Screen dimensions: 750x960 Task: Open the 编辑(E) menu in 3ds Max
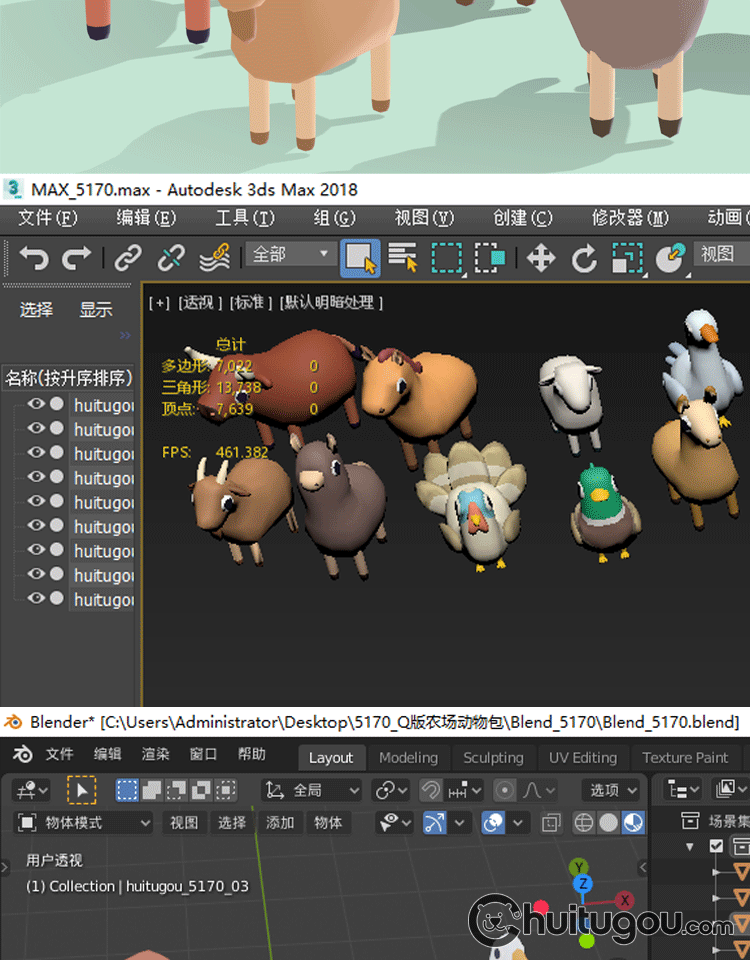(x=146, y=218)
